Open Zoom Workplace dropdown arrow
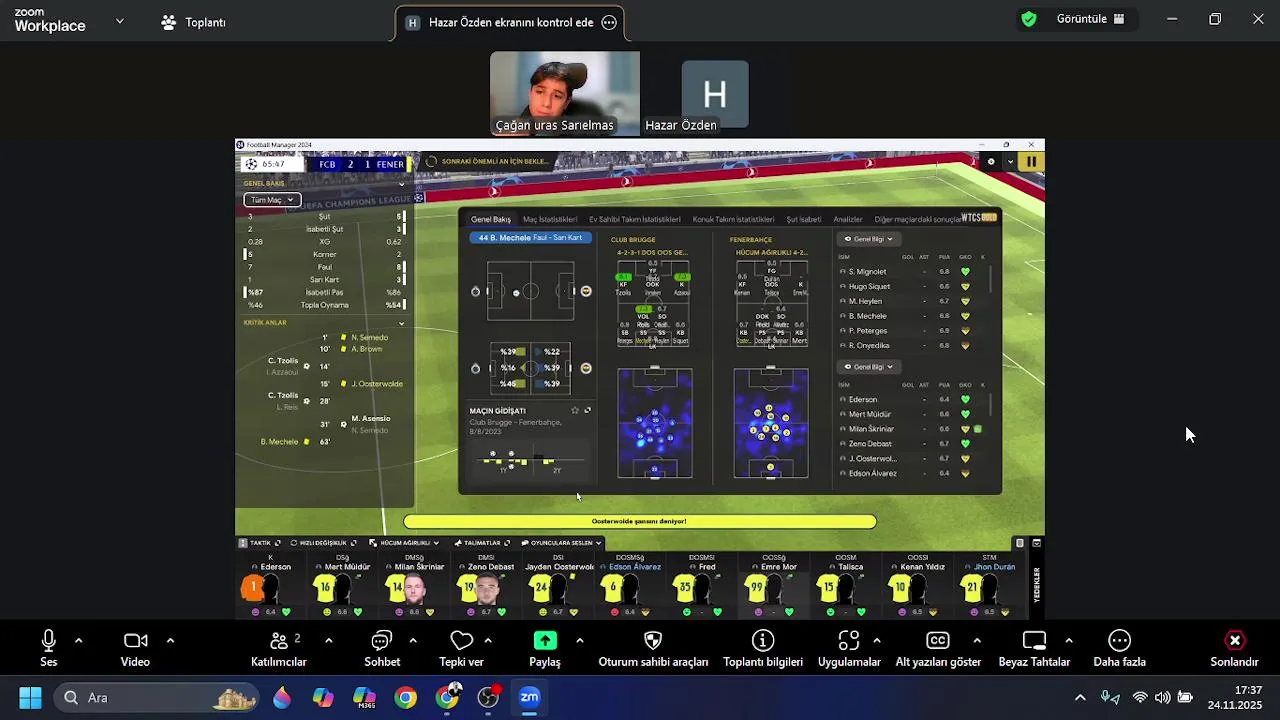The image size is (1280, 720). coord(119,20)
